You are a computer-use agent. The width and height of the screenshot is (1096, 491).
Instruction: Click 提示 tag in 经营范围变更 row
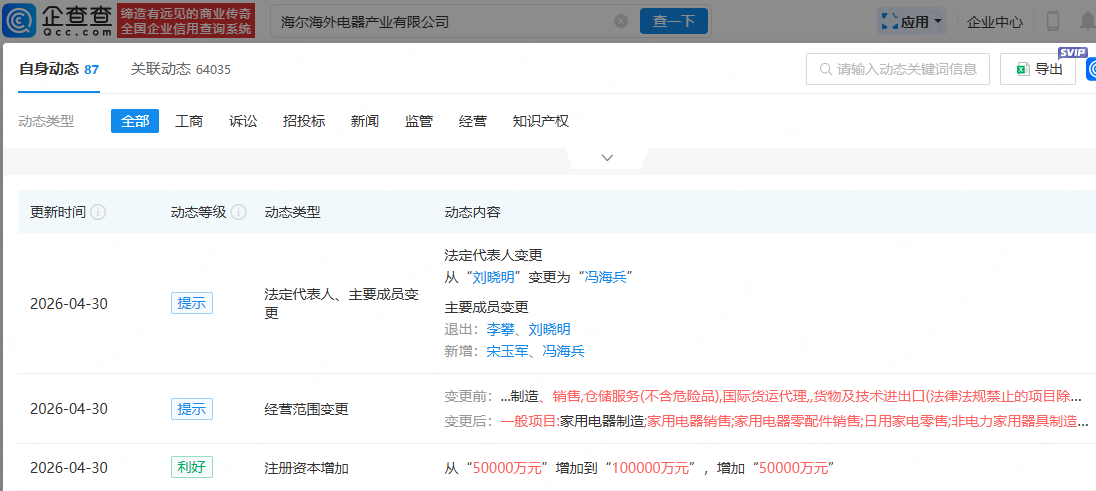[192, 408]
